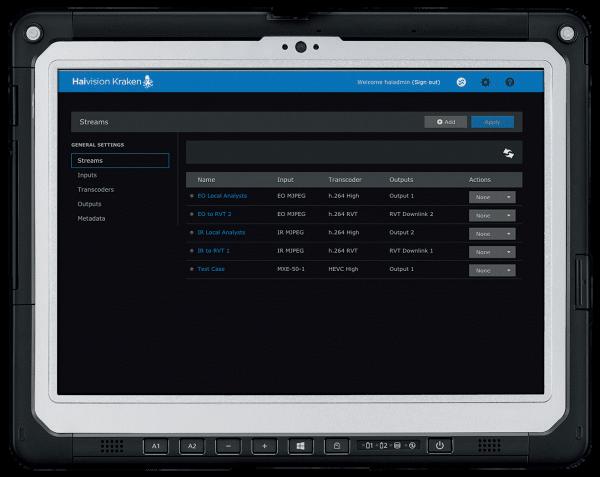Click the MXE-50-1 input cell

point(291,269)
